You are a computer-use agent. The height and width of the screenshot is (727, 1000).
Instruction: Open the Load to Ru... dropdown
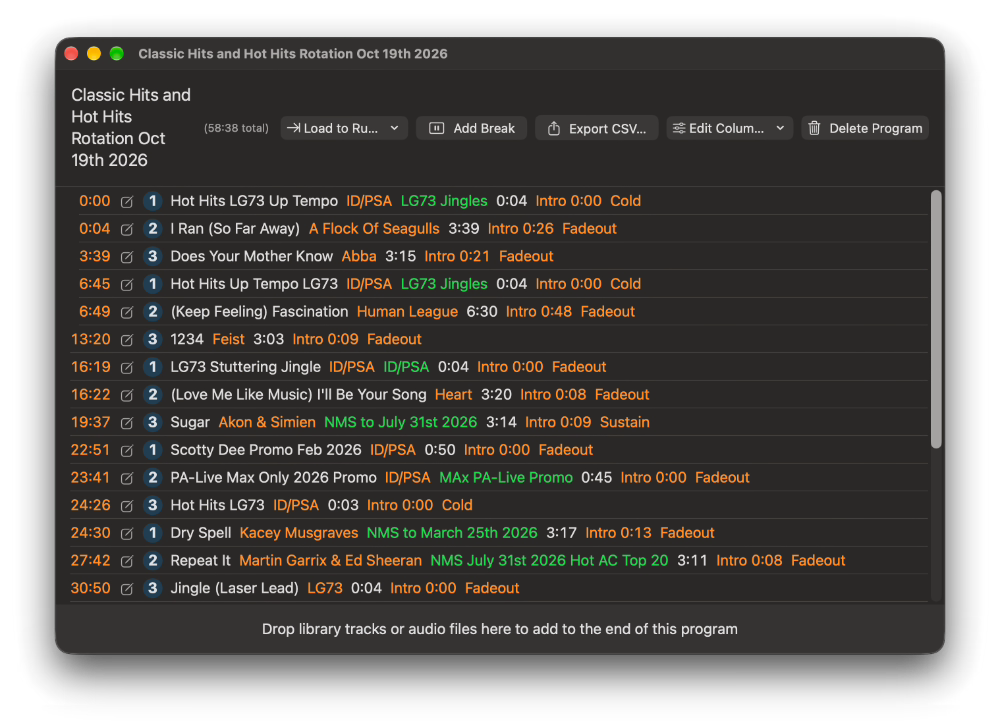click(x=344, y=128)
